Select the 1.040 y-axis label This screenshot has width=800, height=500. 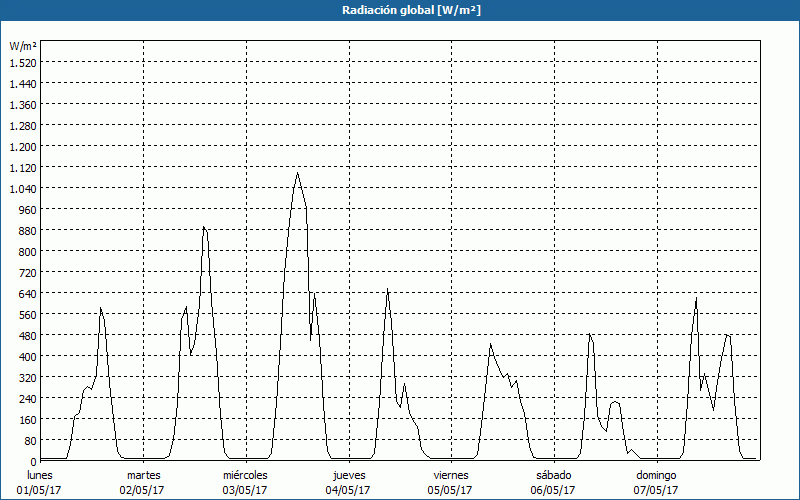pyautogui.click(x=22, y=188)
